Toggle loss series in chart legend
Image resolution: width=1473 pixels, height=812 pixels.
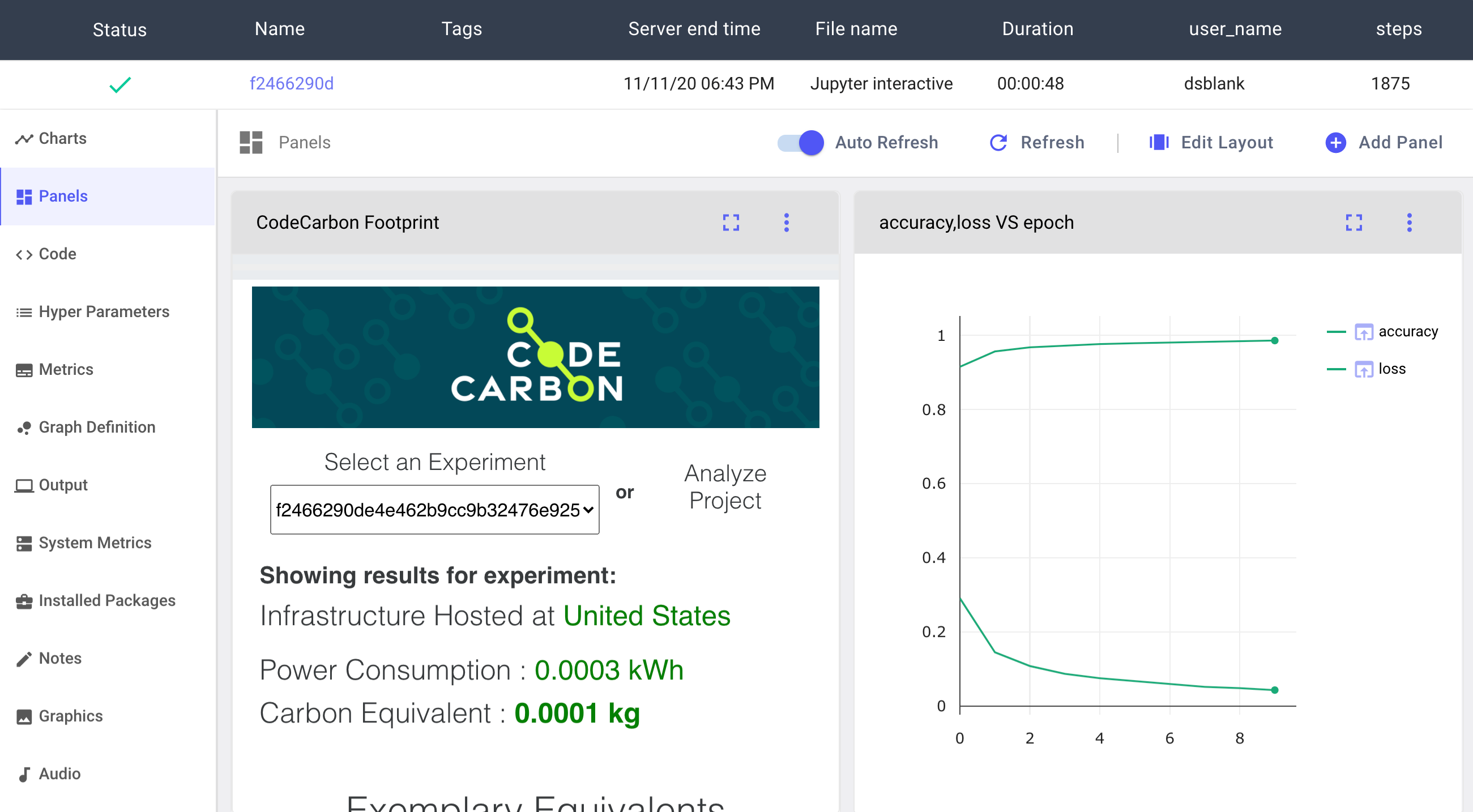[x=1391, y=369]
